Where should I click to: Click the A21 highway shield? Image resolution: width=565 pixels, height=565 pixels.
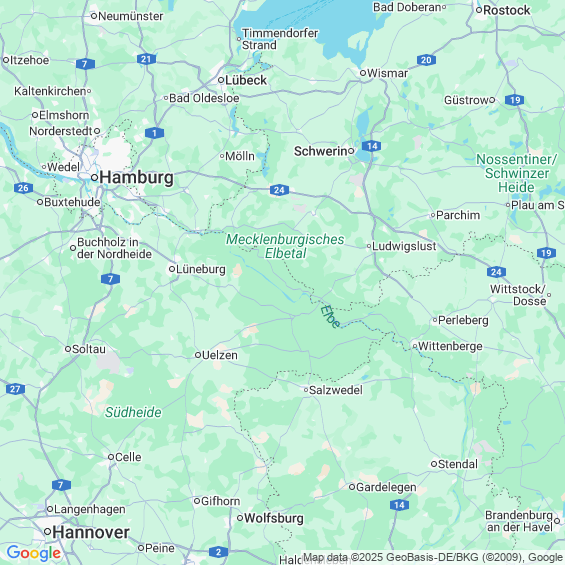[x=146, y=59]
